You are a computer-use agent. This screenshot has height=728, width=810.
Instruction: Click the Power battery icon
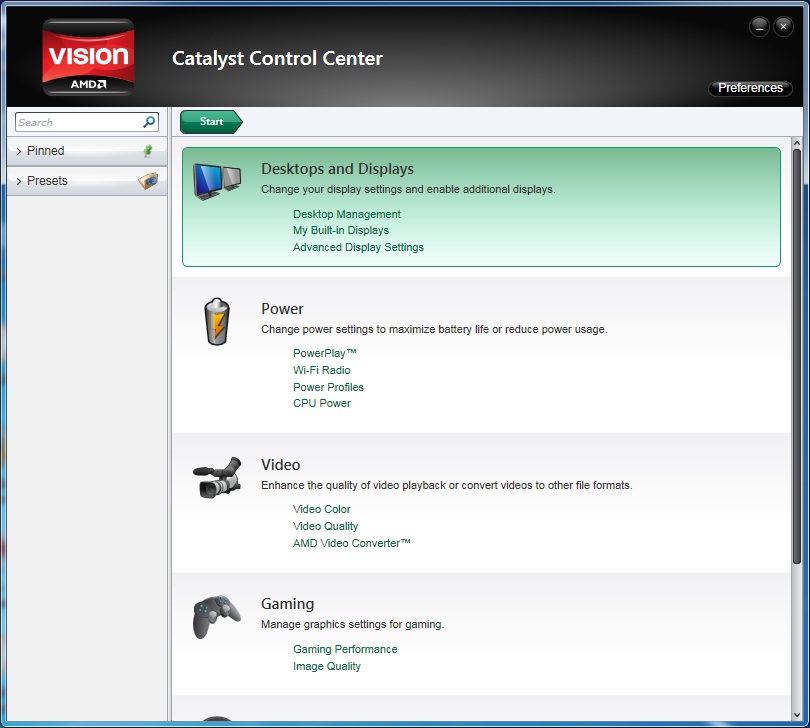click(217, 321)
